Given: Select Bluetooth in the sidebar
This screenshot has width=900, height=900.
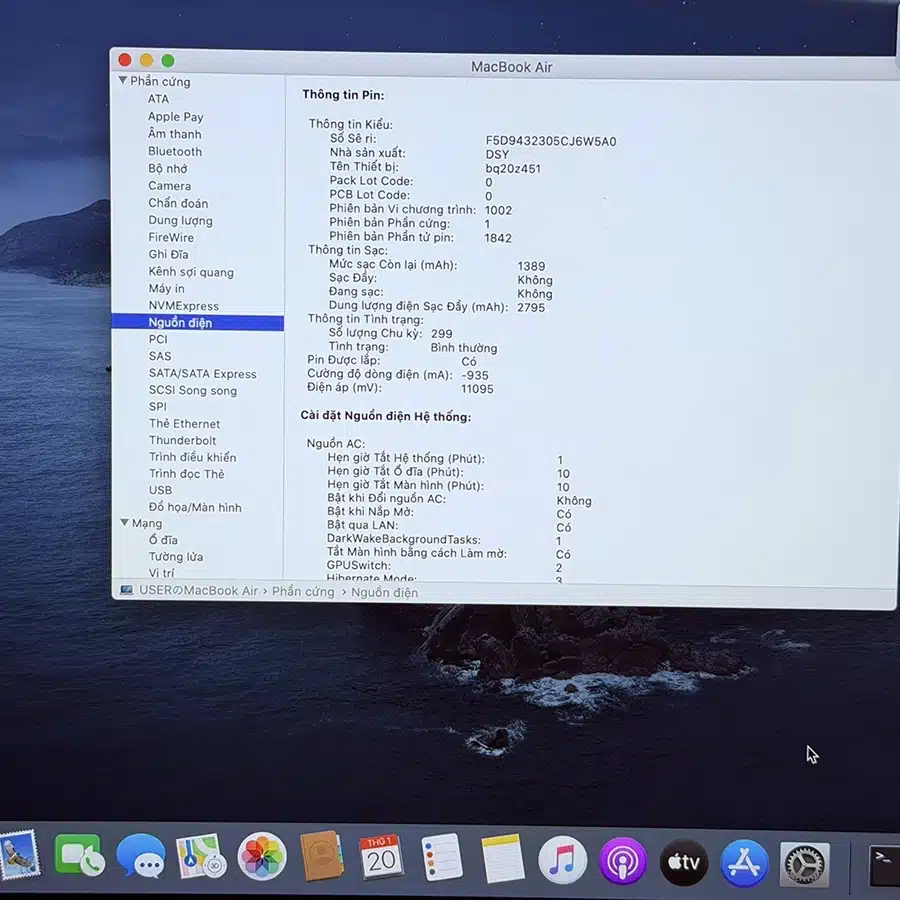Looking at the screenshot, I should tap(175, 151).
